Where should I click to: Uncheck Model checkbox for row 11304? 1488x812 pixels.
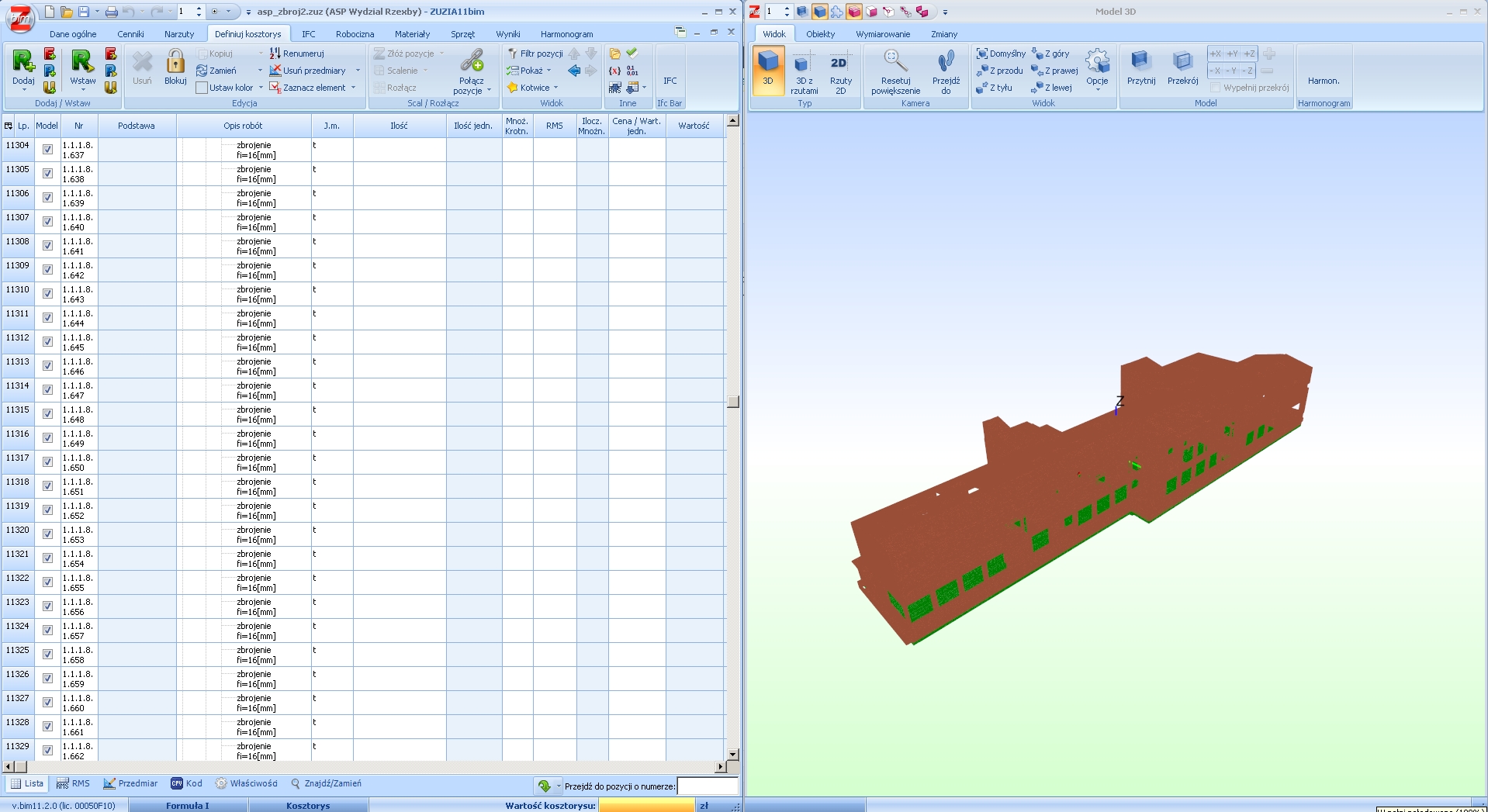pos(47,150)
